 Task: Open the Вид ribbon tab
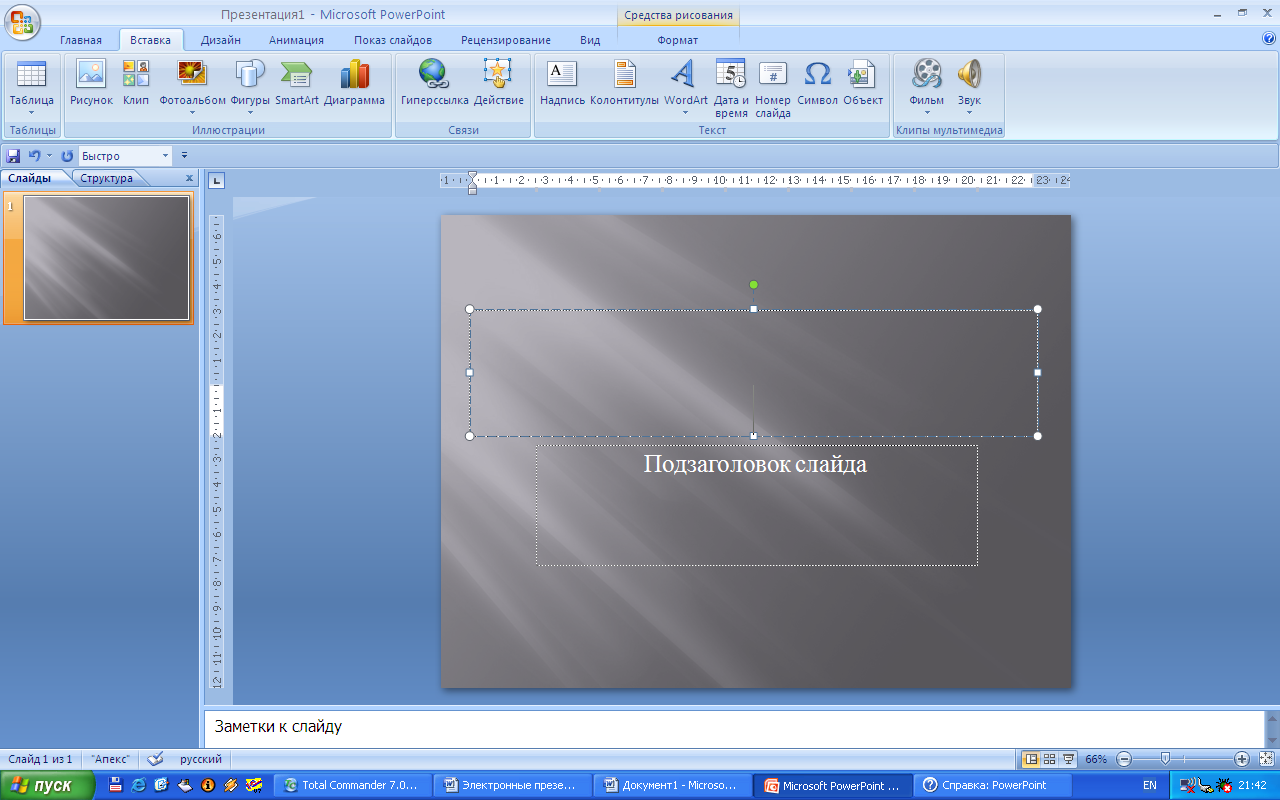point(590,40)
